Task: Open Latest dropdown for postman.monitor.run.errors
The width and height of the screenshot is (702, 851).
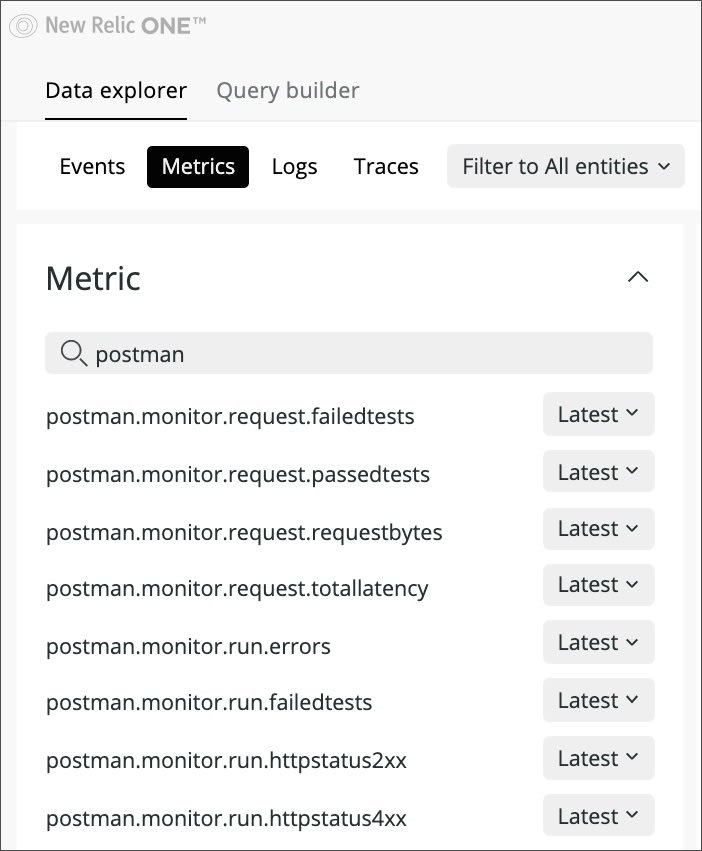Action: pos(598,642)
